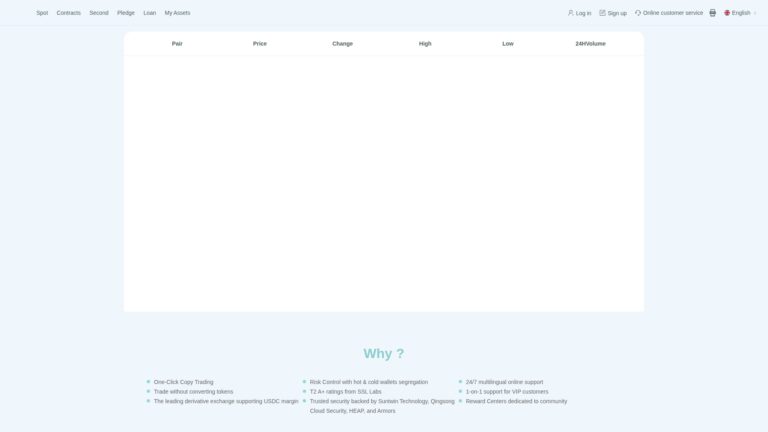
Task: Click the Change column header
Action: 342,44
